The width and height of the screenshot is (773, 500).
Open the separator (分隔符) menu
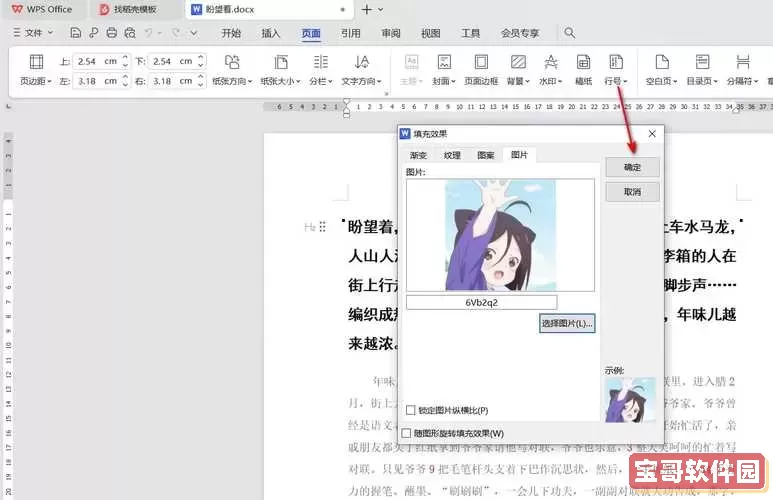pos(742,70)
